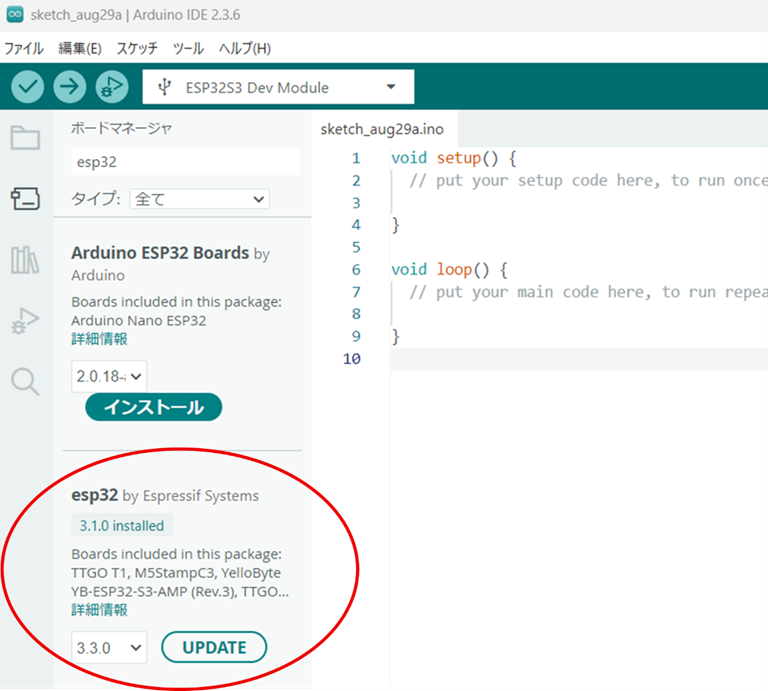The image size is (768, 691).
Task: Open the 3.3.0 version dropdown for esp32
Action: (x=109, y=647)
